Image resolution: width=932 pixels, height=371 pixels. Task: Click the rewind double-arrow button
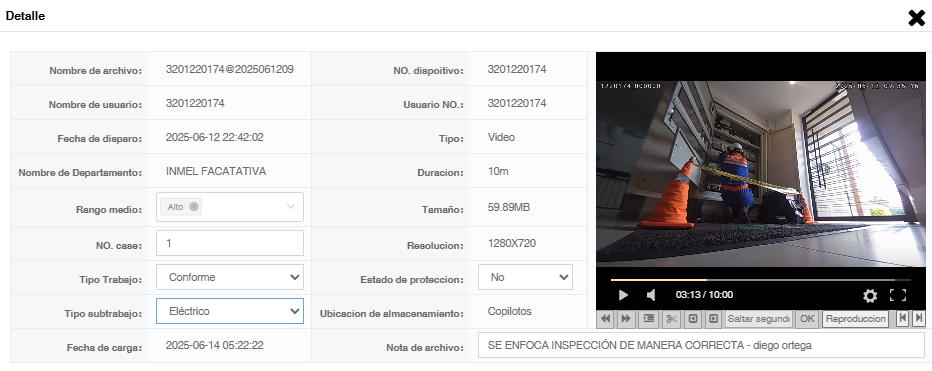(x=606, y=319)
